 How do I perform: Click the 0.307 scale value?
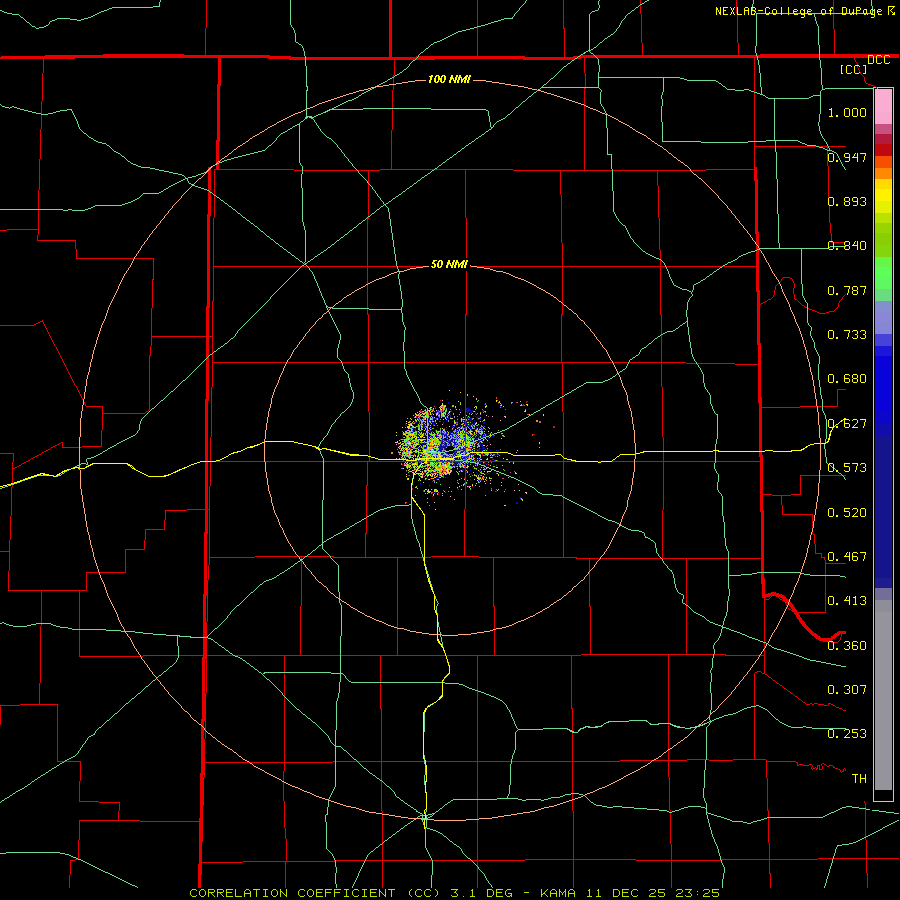(847, 690)
